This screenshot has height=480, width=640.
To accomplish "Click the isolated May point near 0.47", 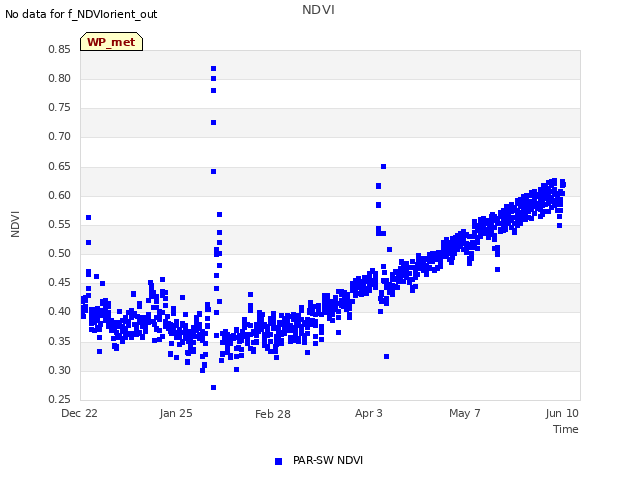I will pos(497,269).
